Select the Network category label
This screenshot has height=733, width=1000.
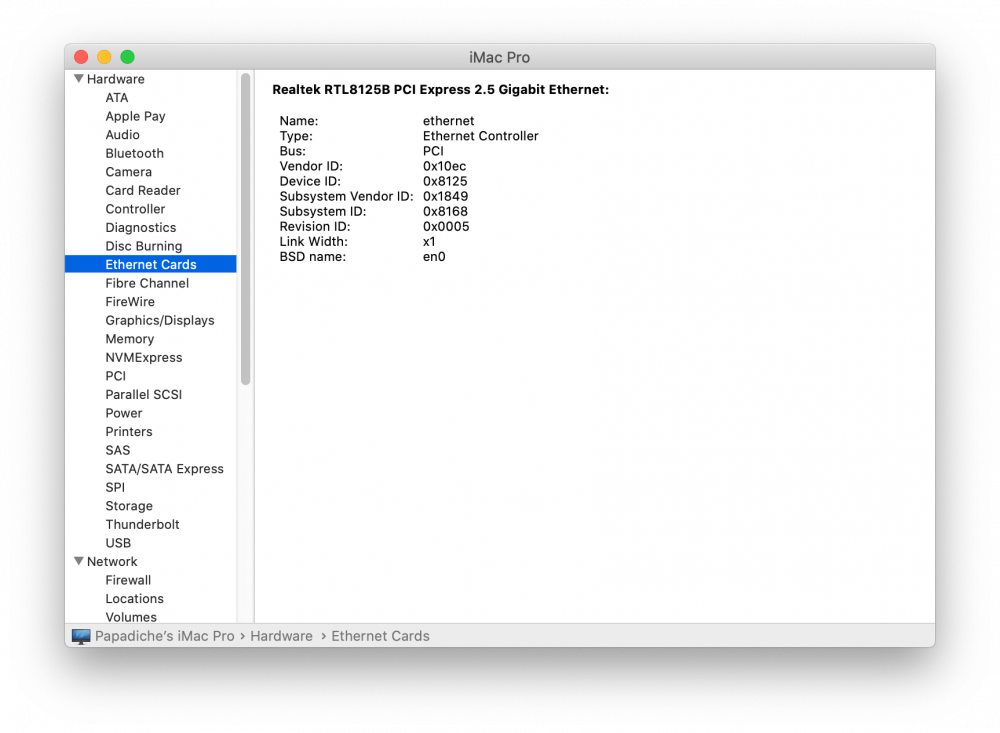coord(112,561)
